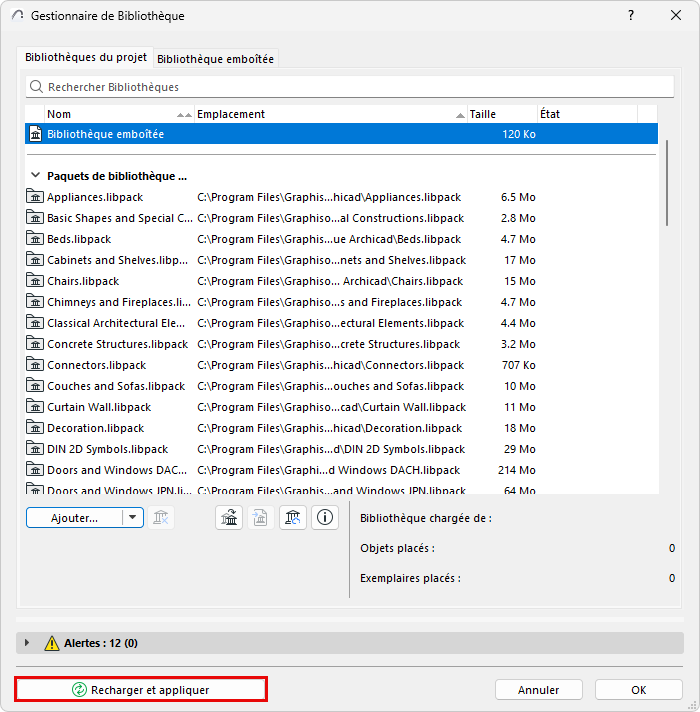Click the Ajouter... button
Image resolution: width=700 pixels, height=712 pixels.
coord(74,518)
